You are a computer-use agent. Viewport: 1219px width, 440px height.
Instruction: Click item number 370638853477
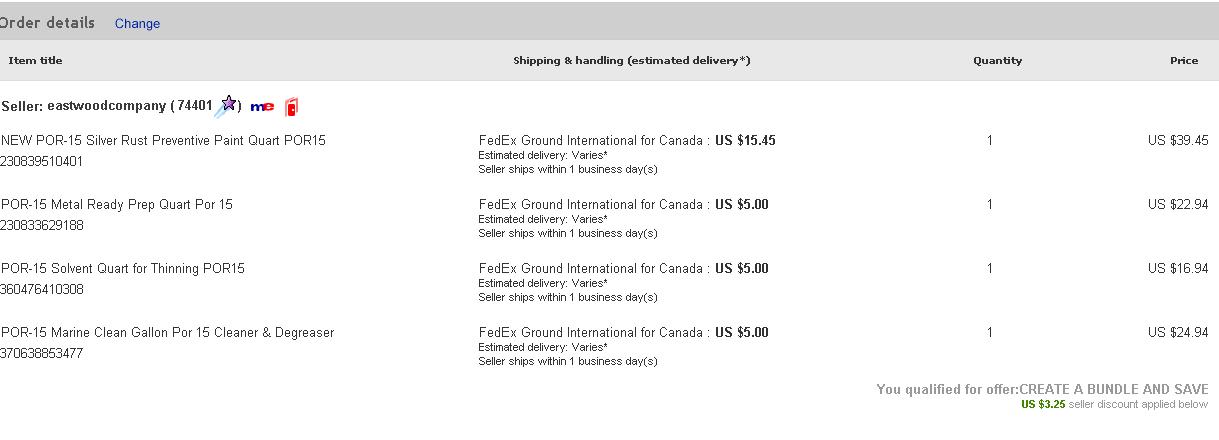pos(42,353)
